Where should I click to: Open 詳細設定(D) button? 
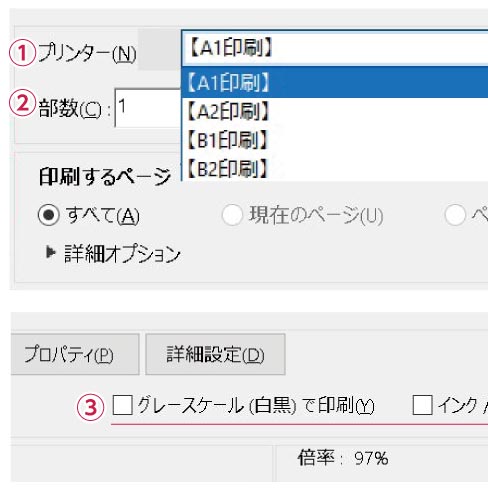215,354
